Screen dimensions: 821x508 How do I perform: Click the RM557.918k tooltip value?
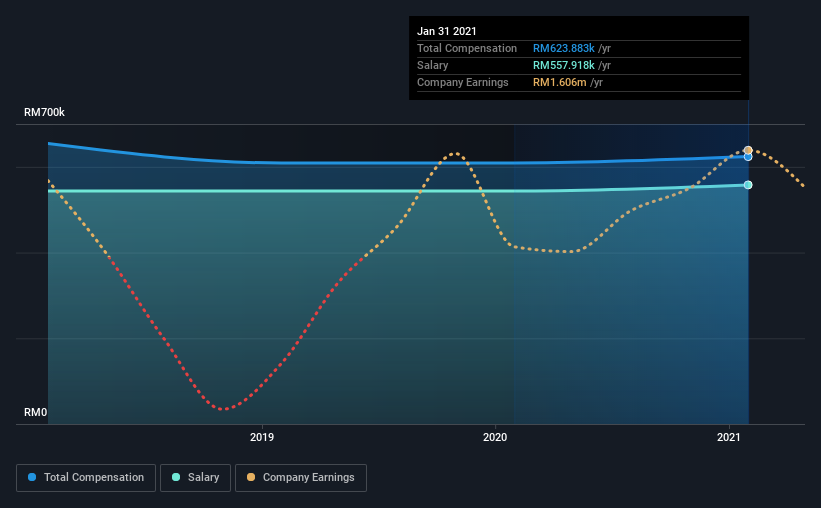(x=563, y=65)
